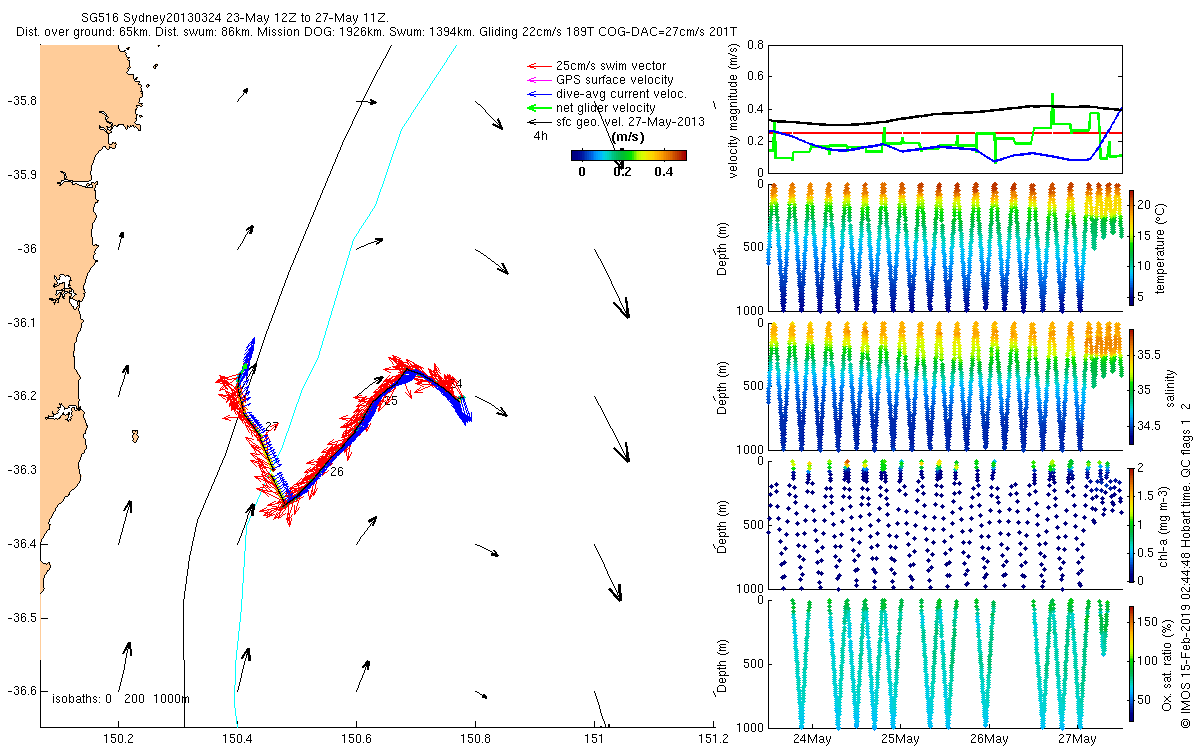Click the Ox. sat. ratio colorbar
Screen dimensions: 1200x750
point(1131,662)
